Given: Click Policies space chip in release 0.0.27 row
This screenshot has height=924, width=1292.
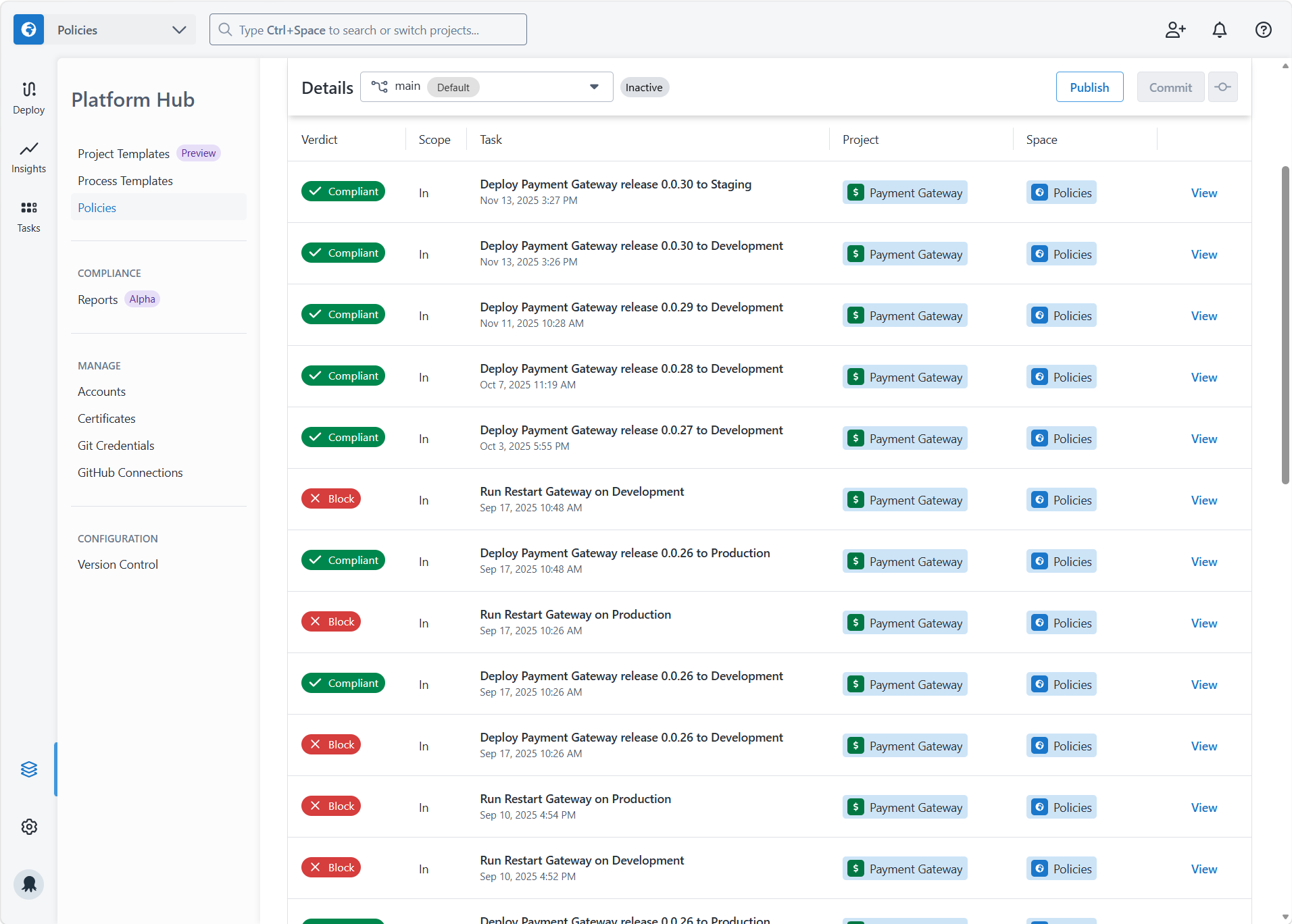Looking at the screenshot, I should pyautogui.click(x=1061, y=438).
